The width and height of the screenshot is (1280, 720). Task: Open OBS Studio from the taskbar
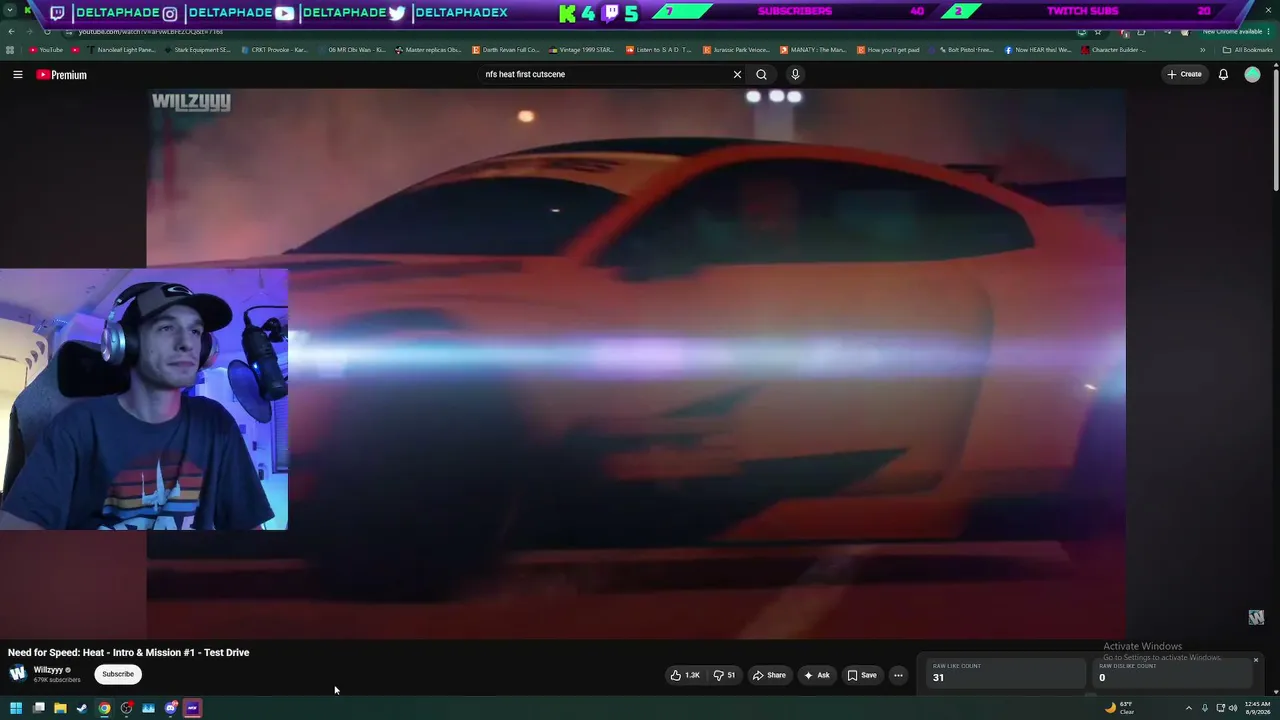pyautogui.click(x=126, y=708)
